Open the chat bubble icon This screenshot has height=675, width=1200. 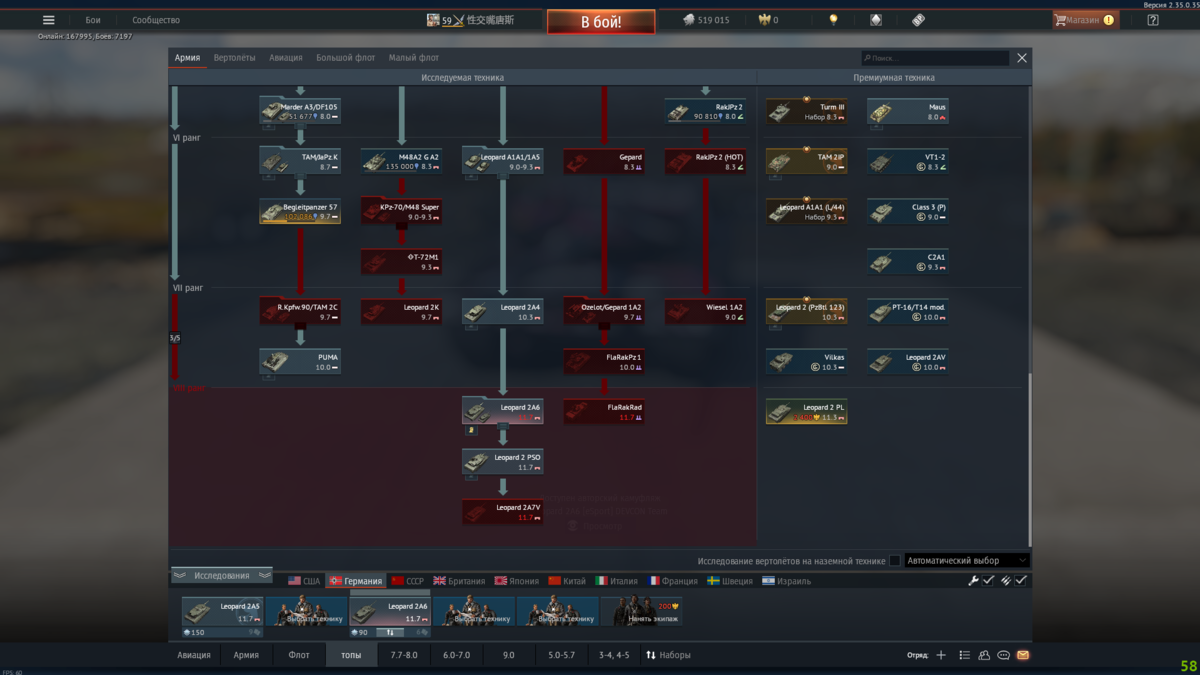coord(1003,654)
